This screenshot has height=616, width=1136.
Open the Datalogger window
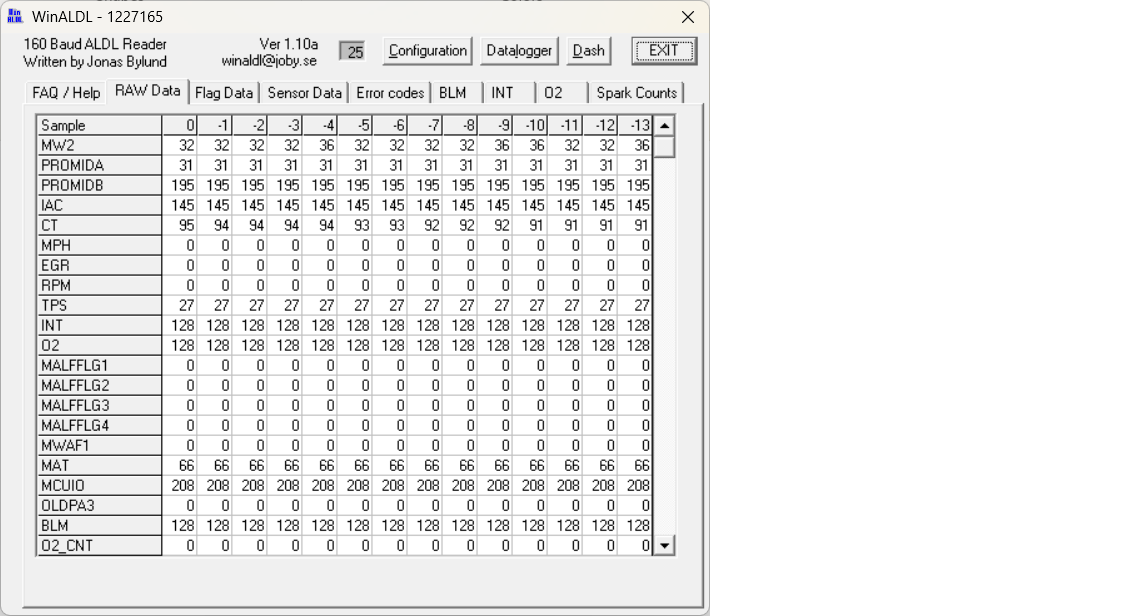(519, 51)
